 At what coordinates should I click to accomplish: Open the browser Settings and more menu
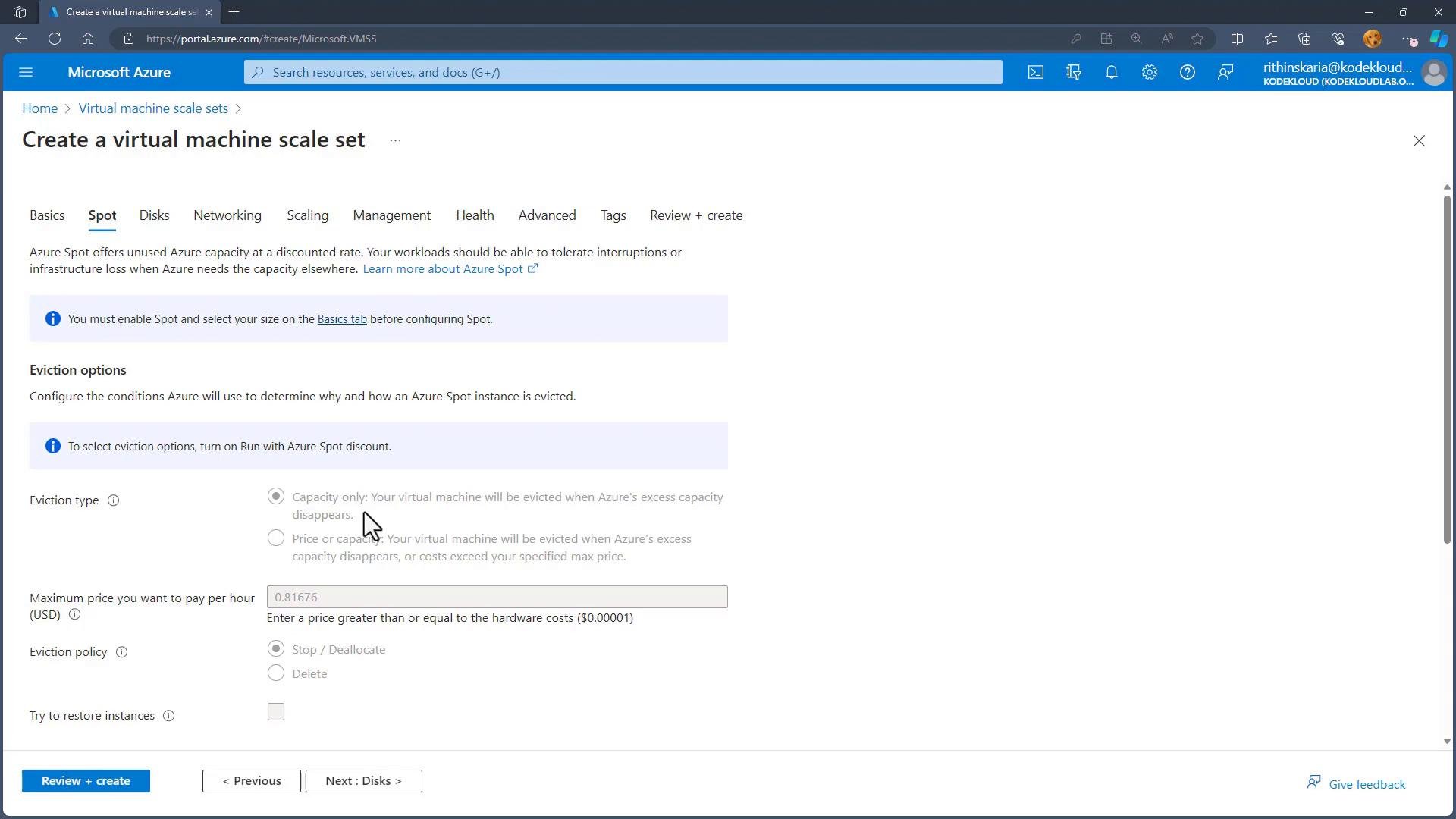coord(1407,39)
